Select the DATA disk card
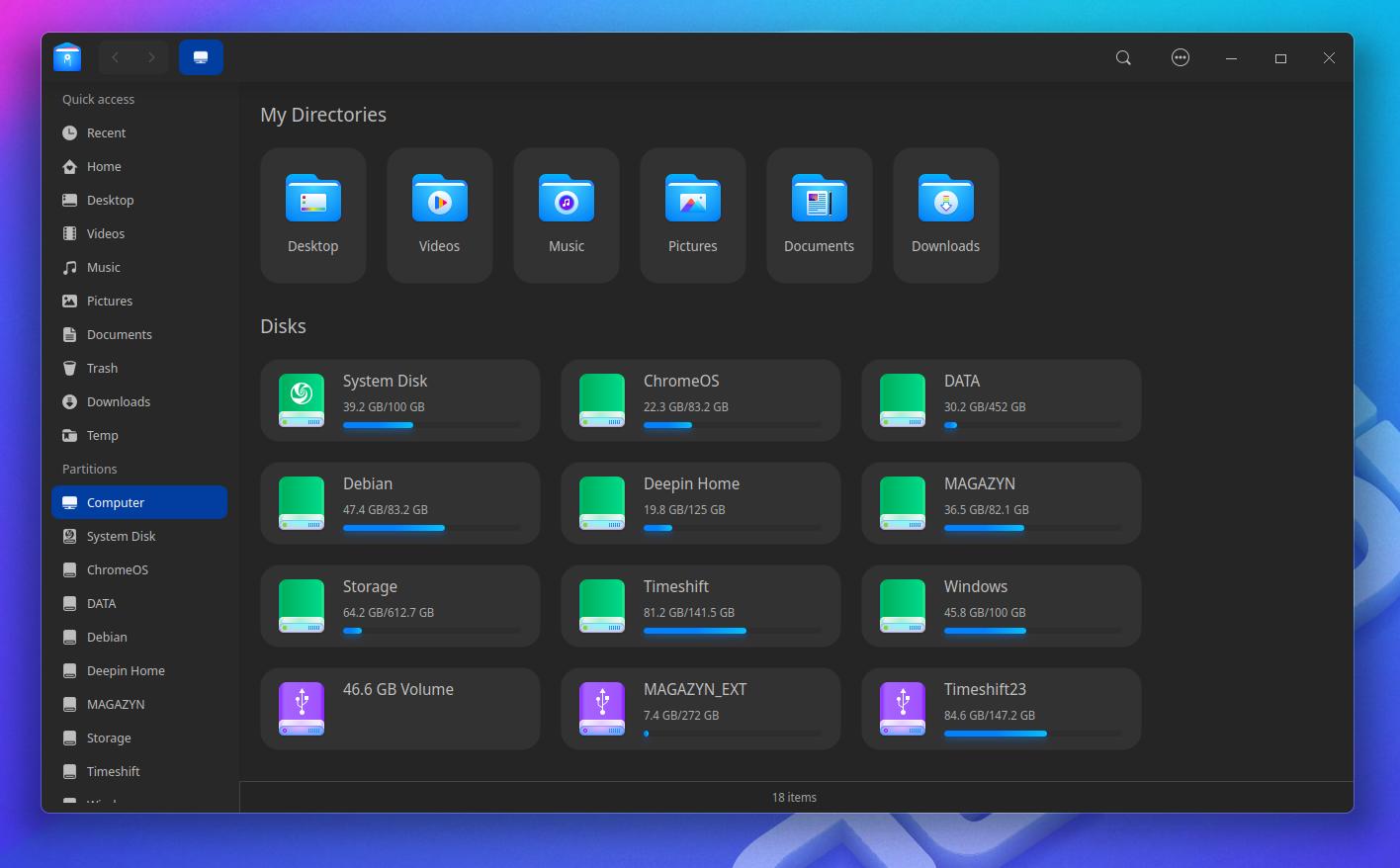 [x=1002, y=400]
